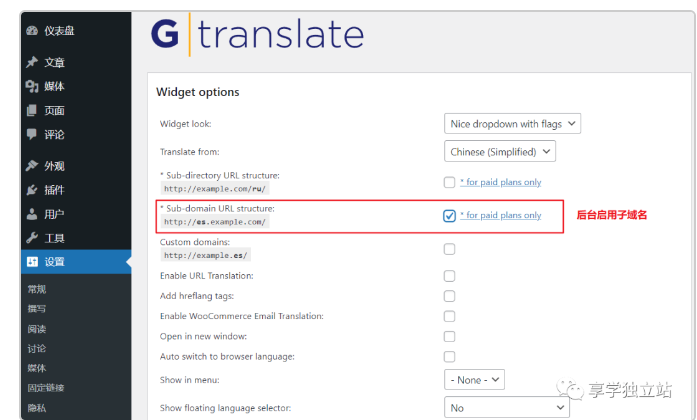Click the Posts pushpin icon
The width and height of the screenshot is (697, 420).
pyautogui.click(x=32, y=62)
